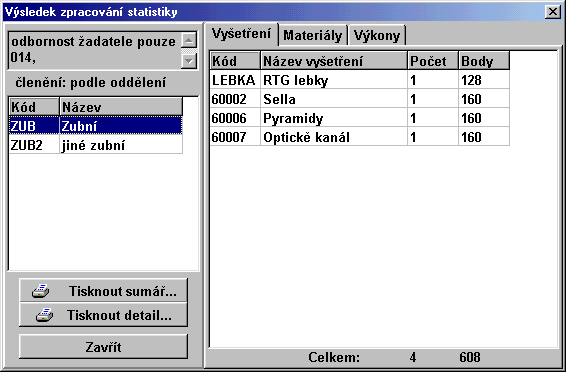The width and height of the screenshot is (566, 372).
Task: Select the LEBKA code cell
Action: click(235, 80)
